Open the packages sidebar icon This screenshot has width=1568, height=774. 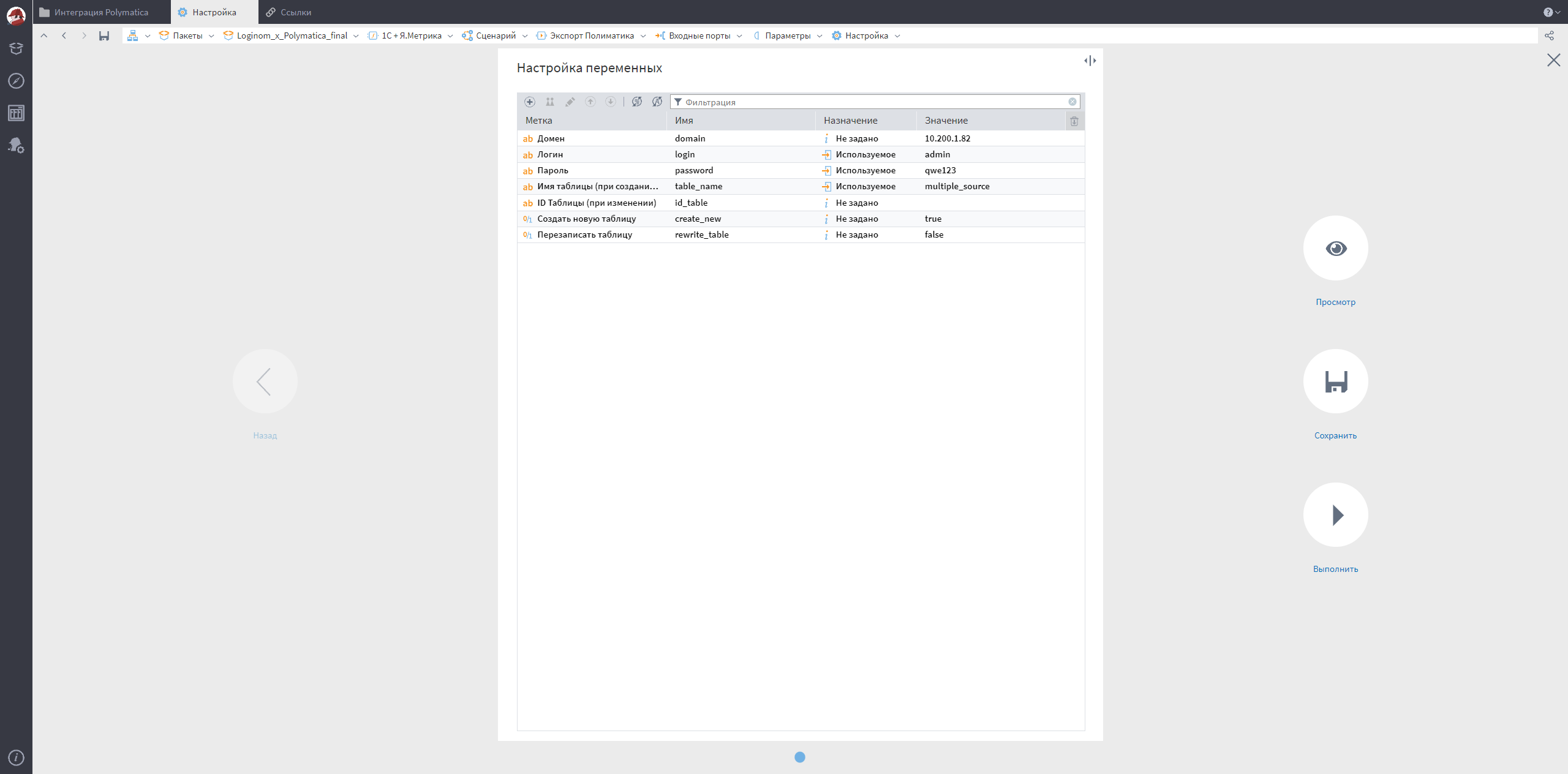(16, 48)
